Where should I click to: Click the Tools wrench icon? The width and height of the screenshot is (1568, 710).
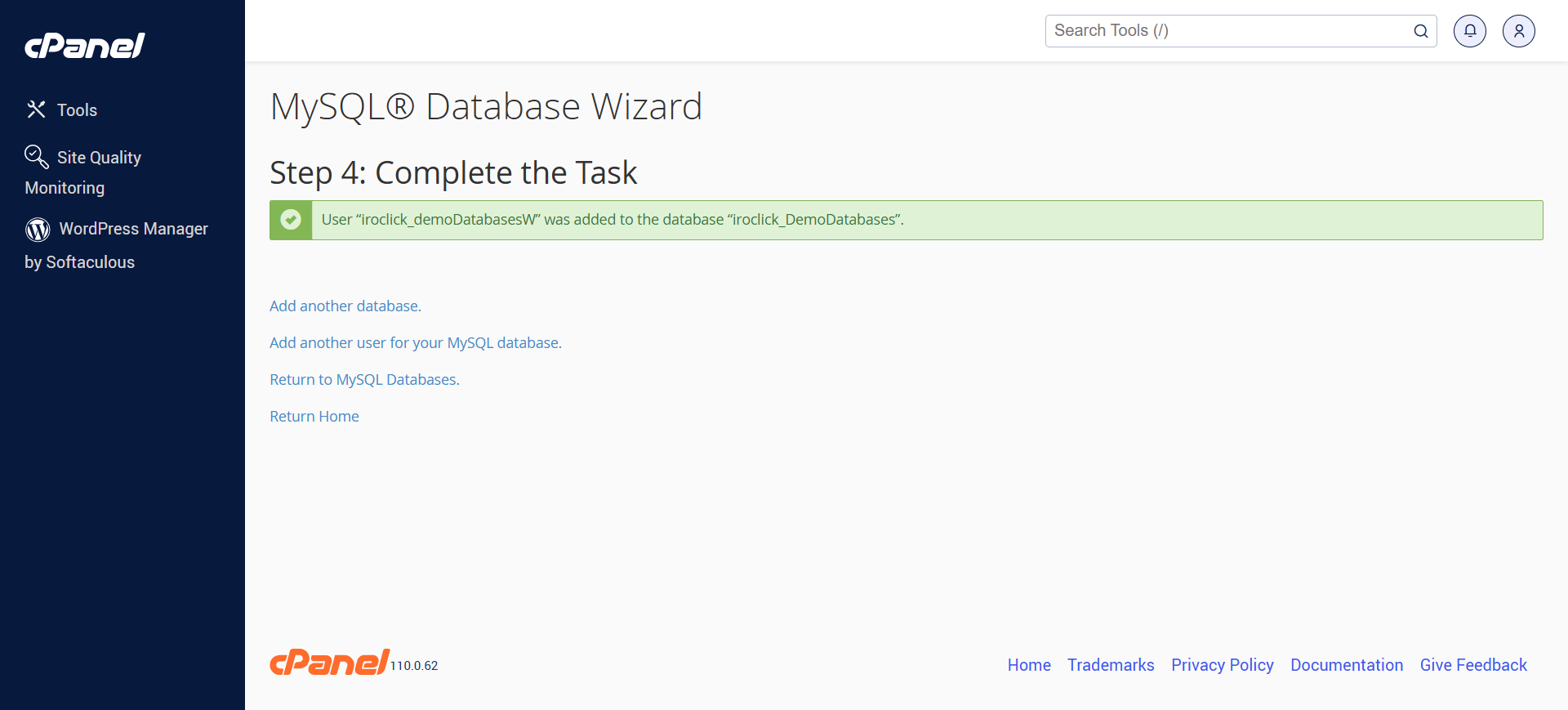click(36, 109)
